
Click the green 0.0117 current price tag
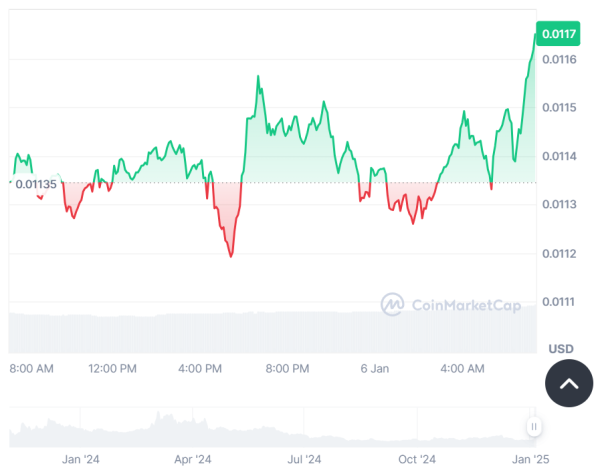[x=558, y=34]
